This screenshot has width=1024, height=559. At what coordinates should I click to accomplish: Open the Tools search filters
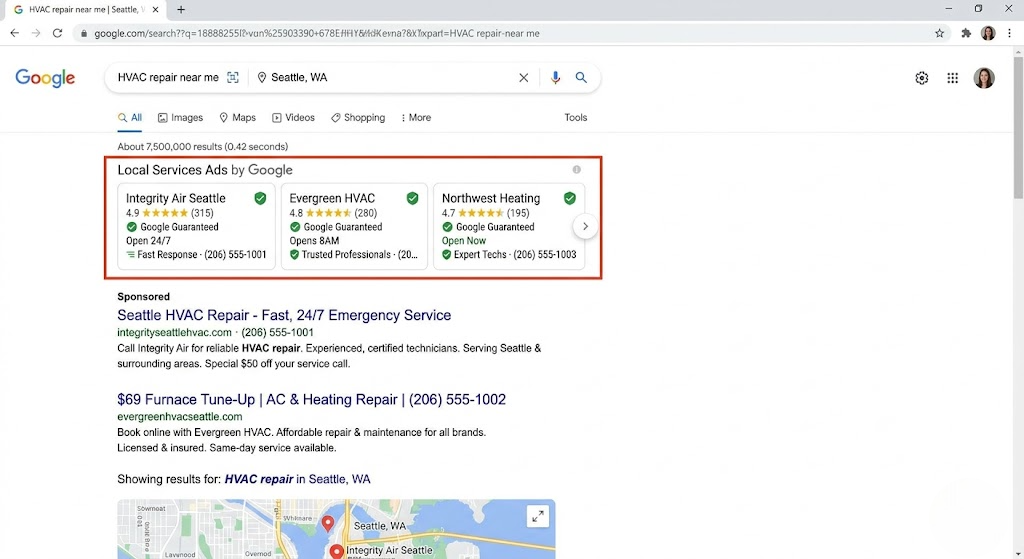tap(575, 118)
